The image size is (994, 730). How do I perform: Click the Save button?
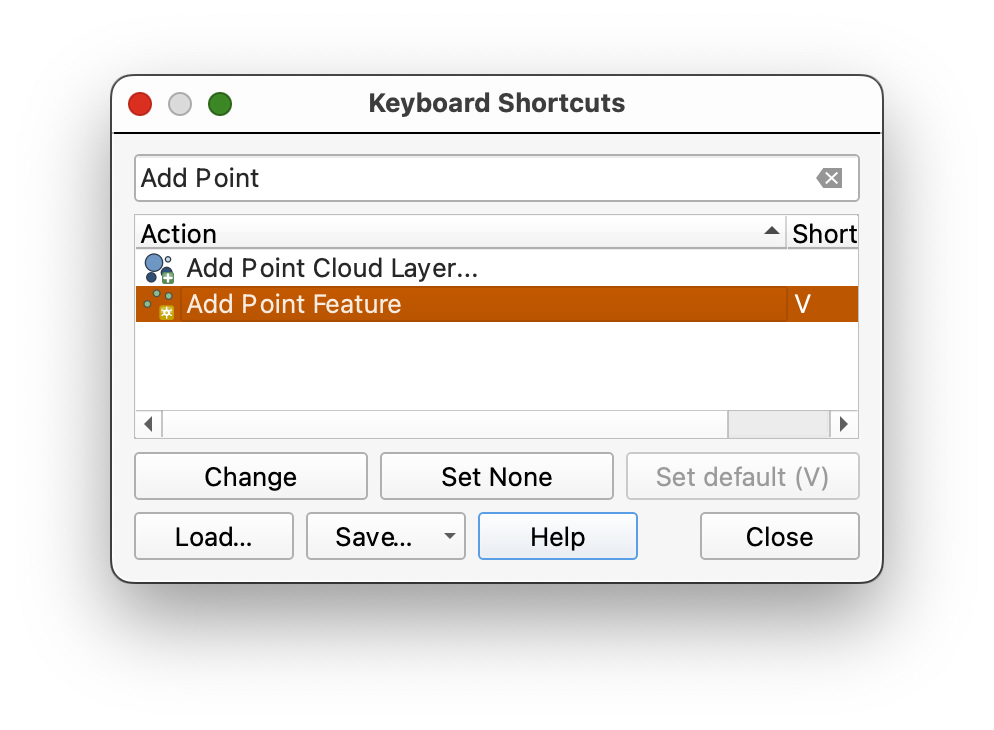click(x=373, y=537)
